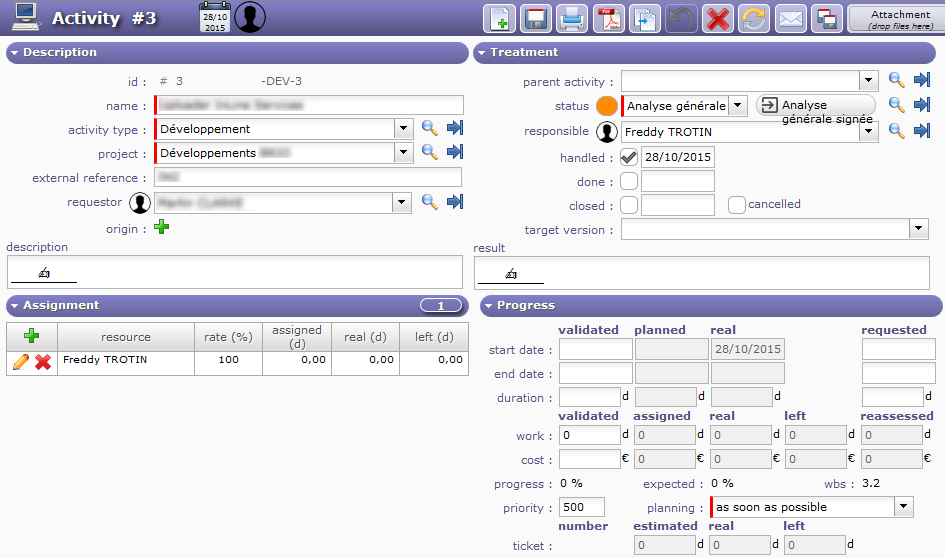Click the priority input field

tap(582, 507)
